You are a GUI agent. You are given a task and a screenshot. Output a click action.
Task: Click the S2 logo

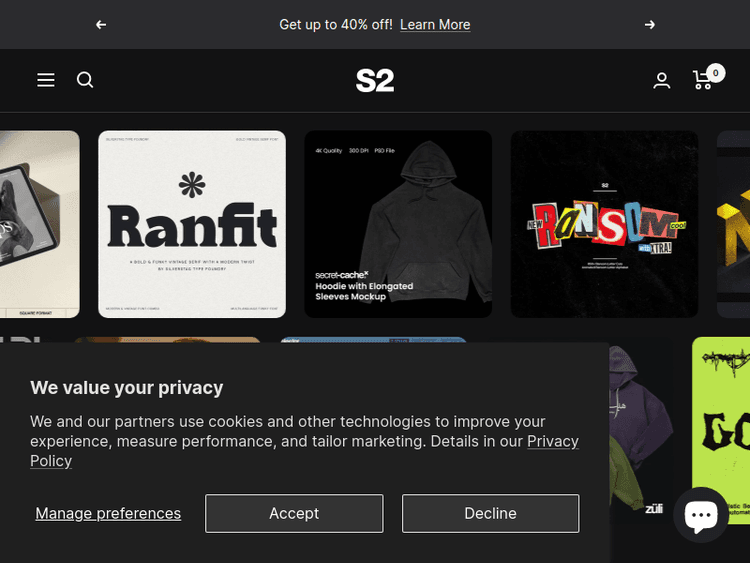375,80
